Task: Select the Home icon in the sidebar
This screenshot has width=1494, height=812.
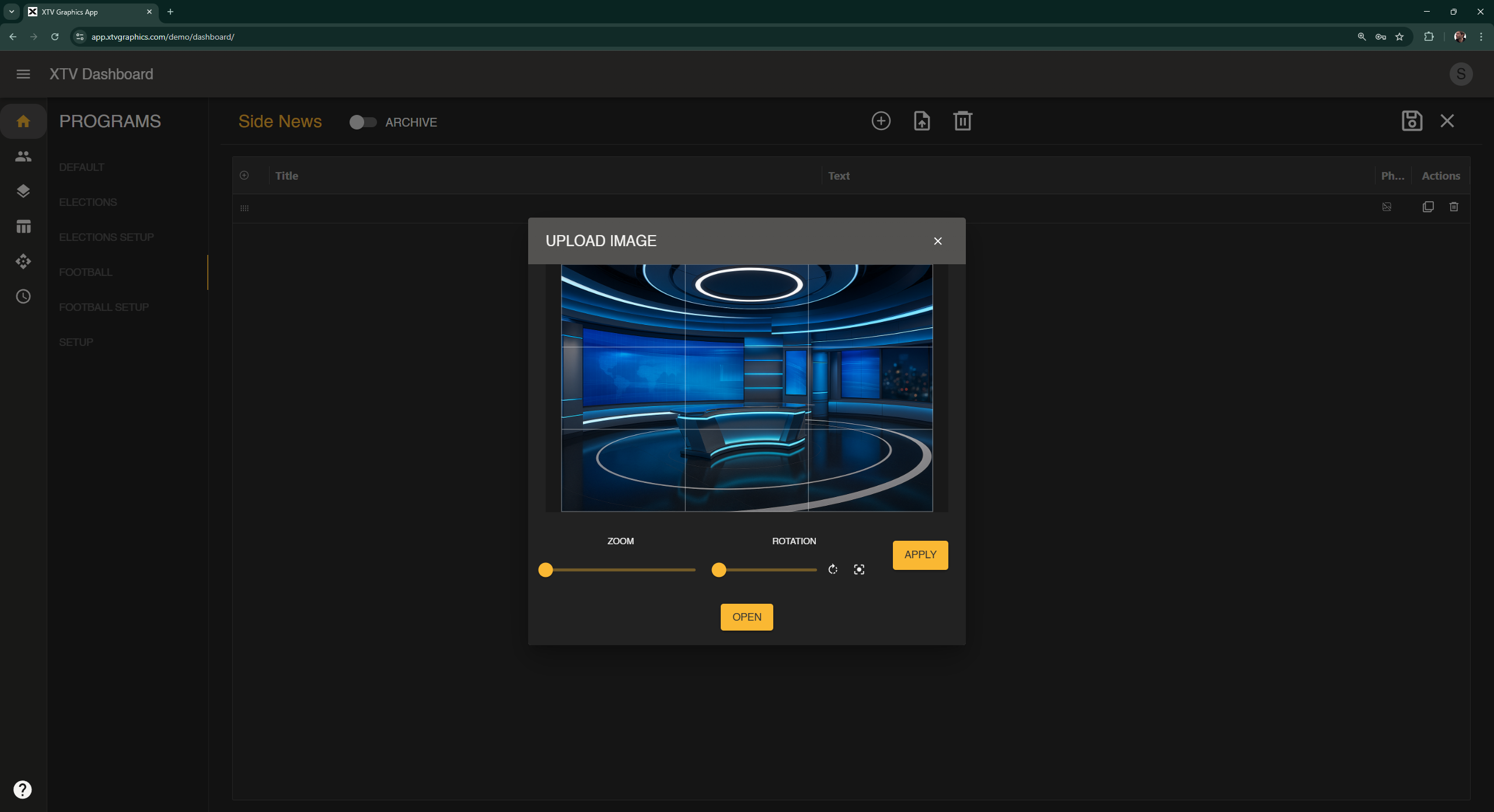Action: [x=23, y=121]
